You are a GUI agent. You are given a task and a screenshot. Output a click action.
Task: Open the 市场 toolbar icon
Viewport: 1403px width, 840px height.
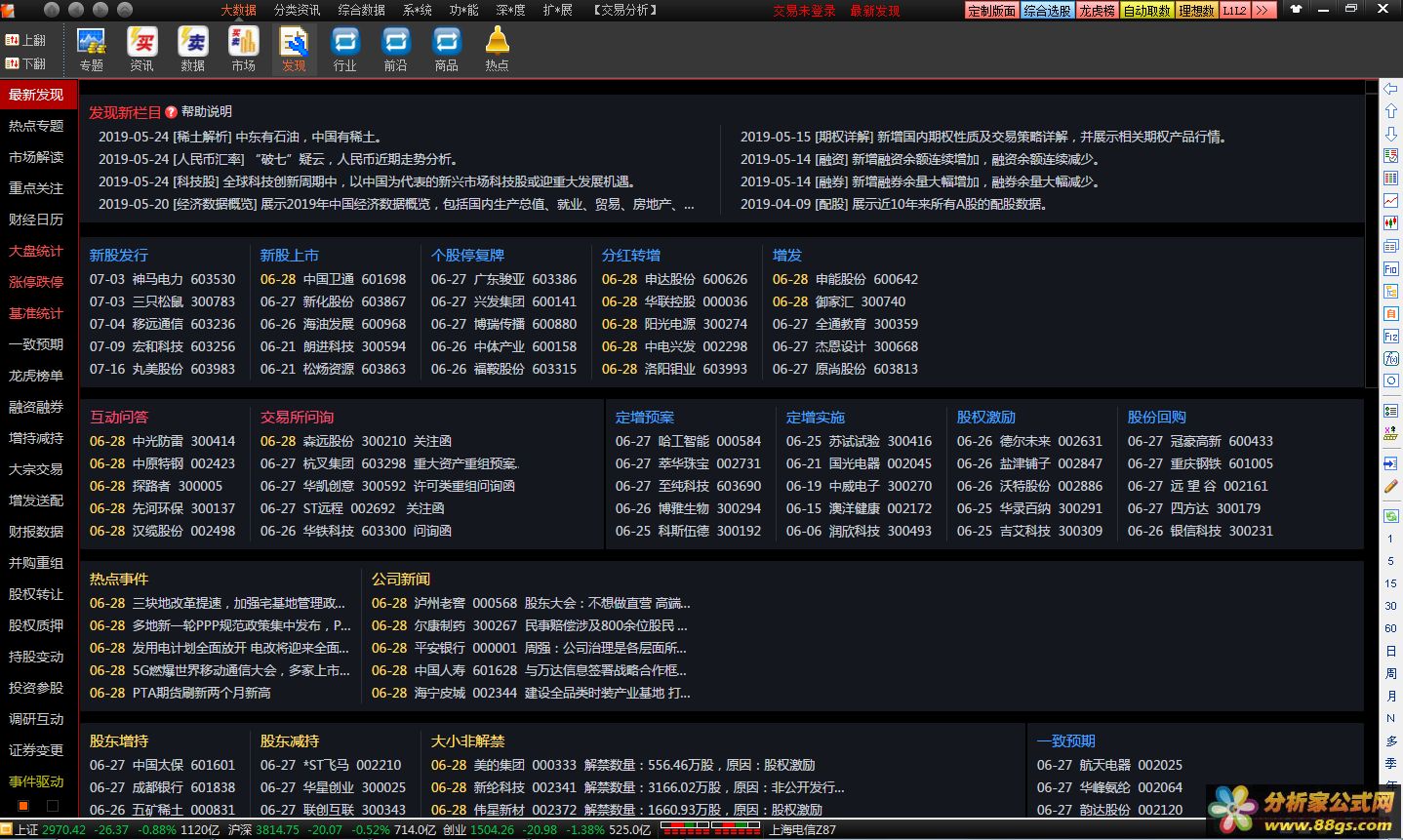(244, 49)
